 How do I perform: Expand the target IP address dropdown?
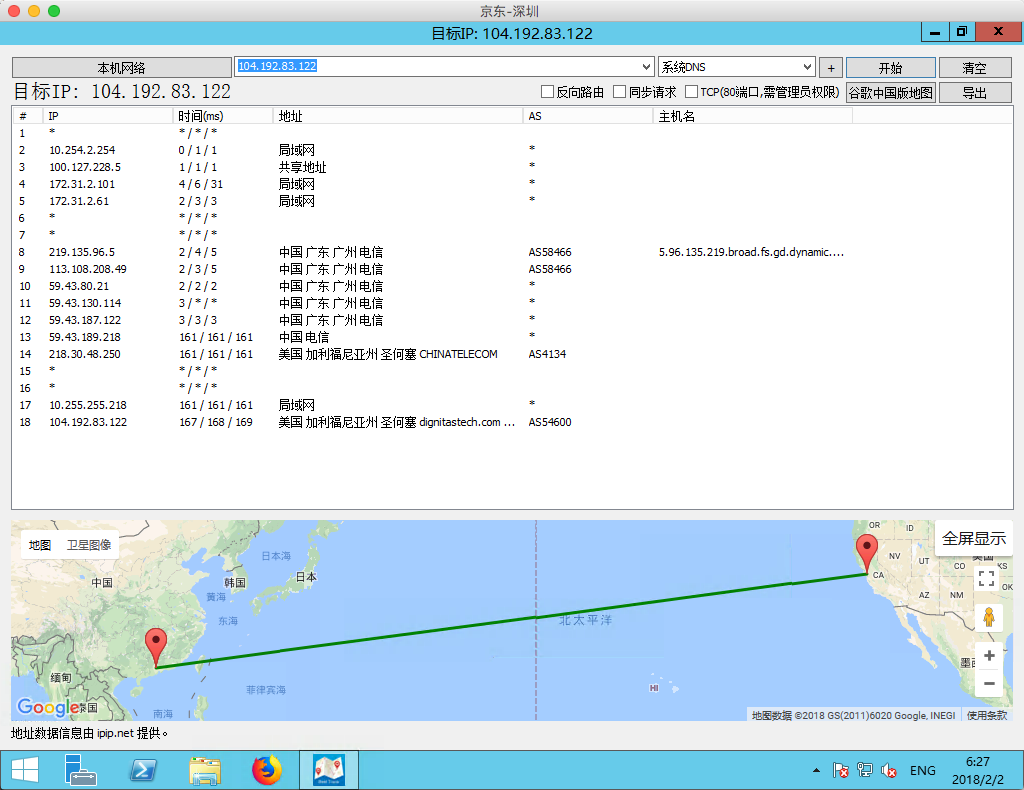pos(646,67)
